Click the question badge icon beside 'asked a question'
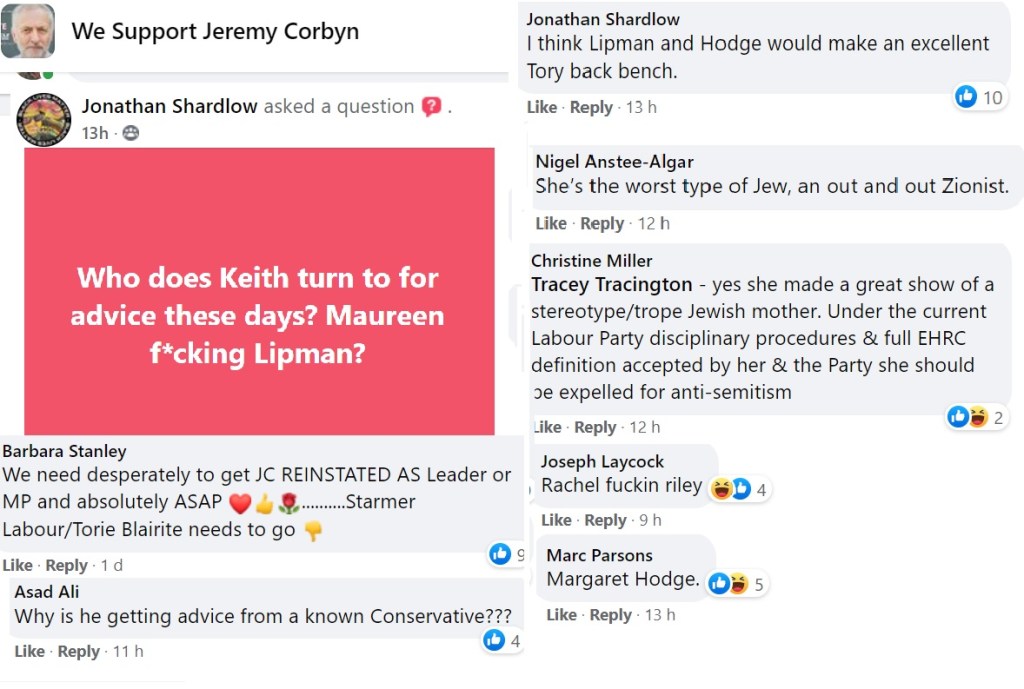This screenshot has width=1024, height=689. [x=431, y=107]
